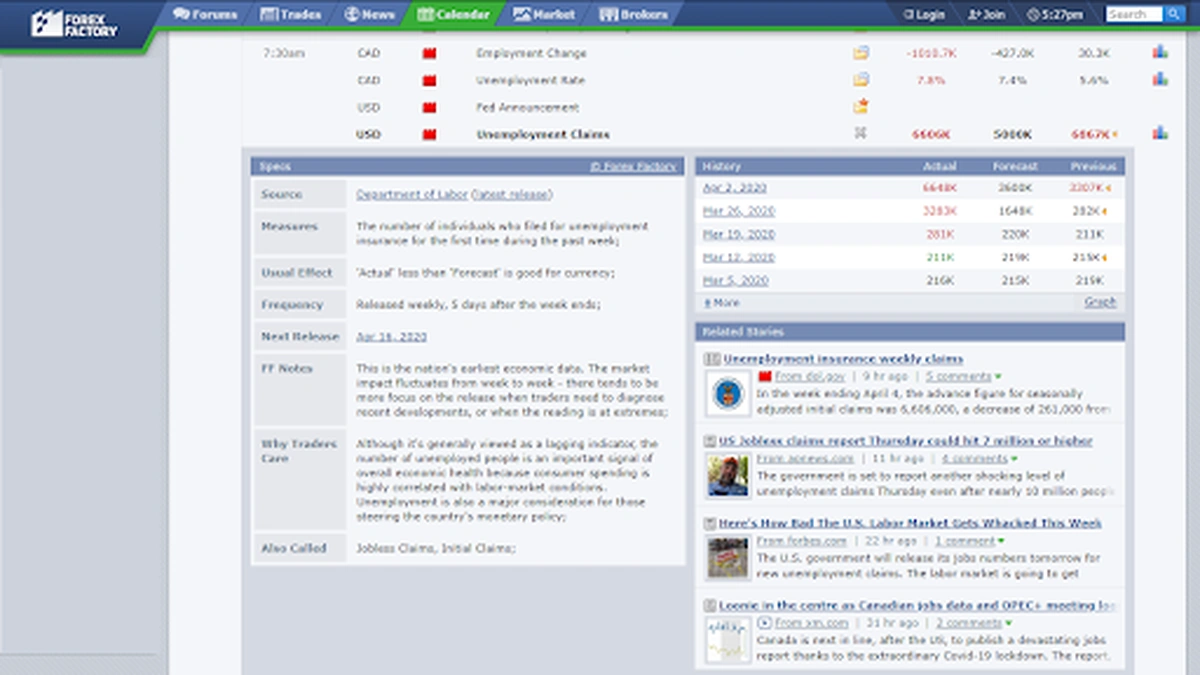Click the Join button
Image resolution: width=1200 pixels, height=675 pixels.
(x=987, y=14)
